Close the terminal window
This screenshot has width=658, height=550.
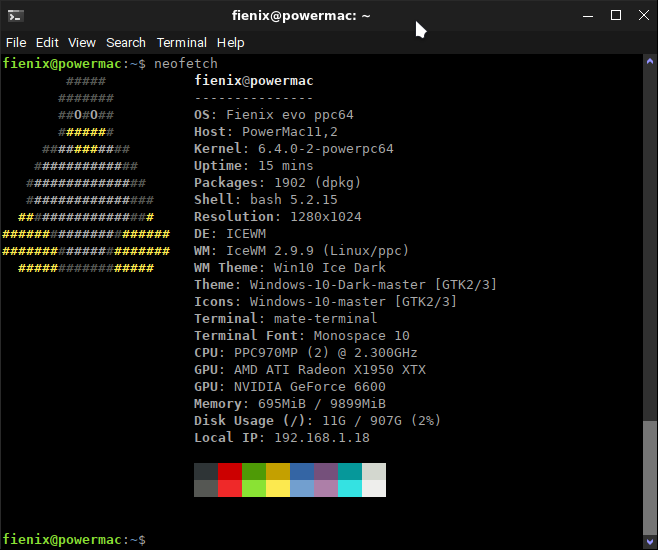pos(644,16)
